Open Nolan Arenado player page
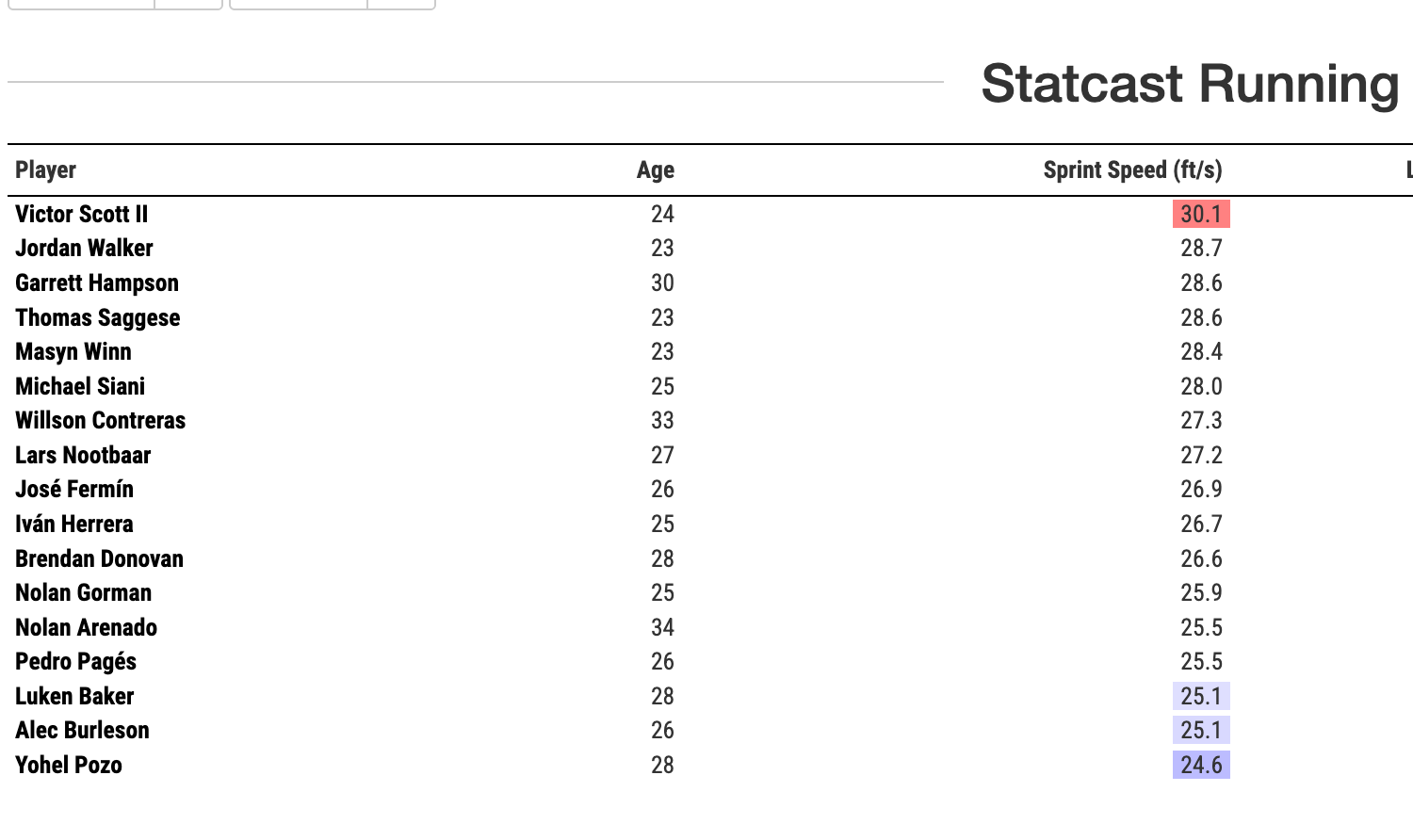The image size is (1413, 840). click(x=87, y=627)
